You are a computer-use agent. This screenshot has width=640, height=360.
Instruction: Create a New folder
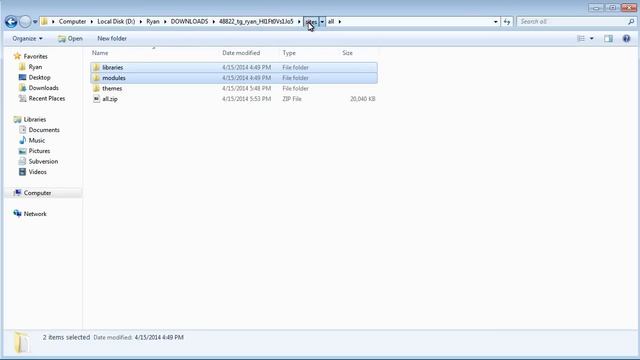(112, 38)
